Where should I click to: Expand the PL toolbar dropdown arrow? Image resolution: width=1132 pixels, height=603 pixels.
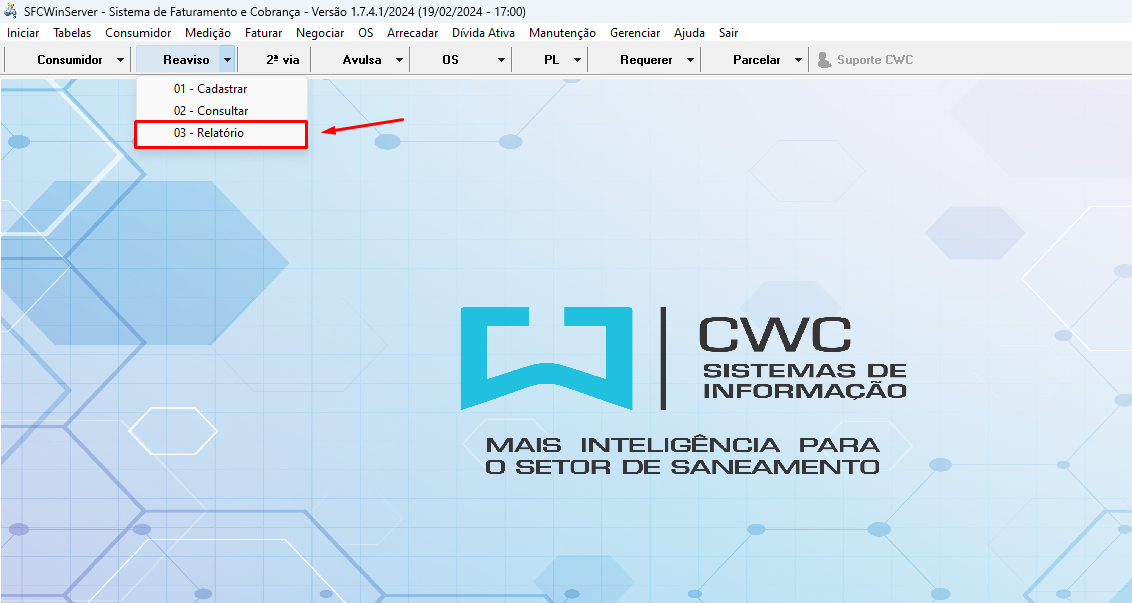tap(578, 60)
